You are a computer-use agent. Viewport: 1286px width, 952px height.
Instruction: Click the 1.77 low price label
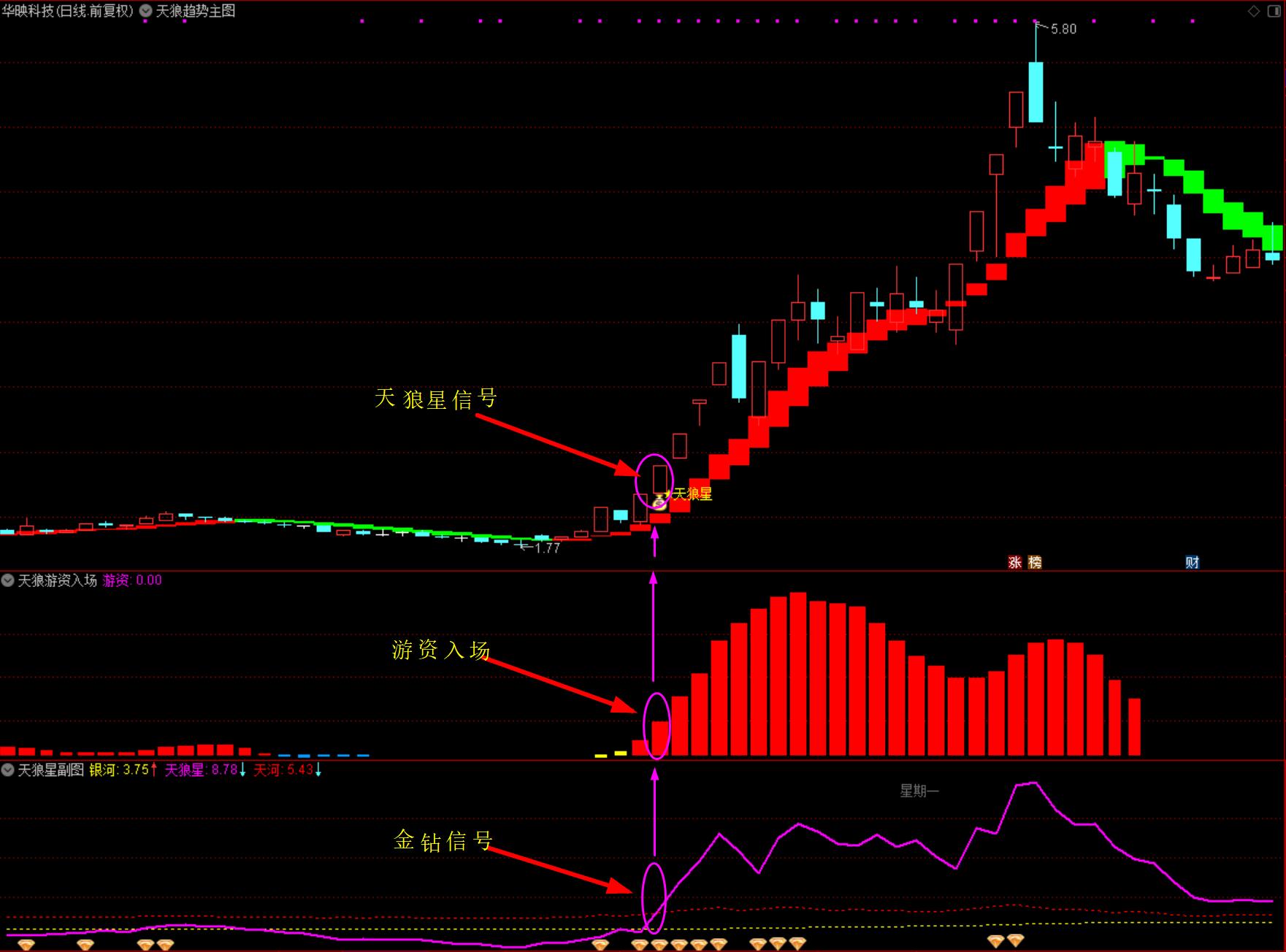click(x=547, y=548)
